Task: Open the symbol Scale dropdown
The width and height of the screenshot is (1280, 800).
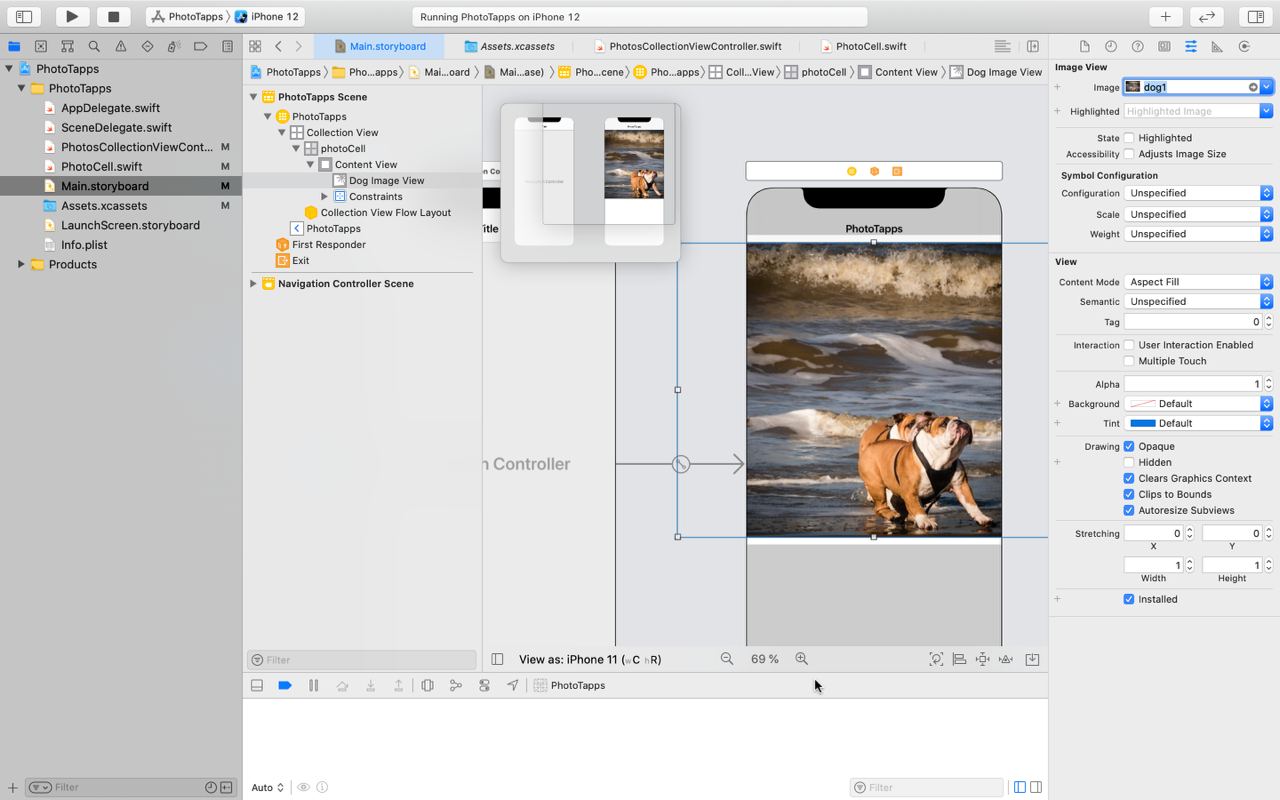Action: 1198,214
